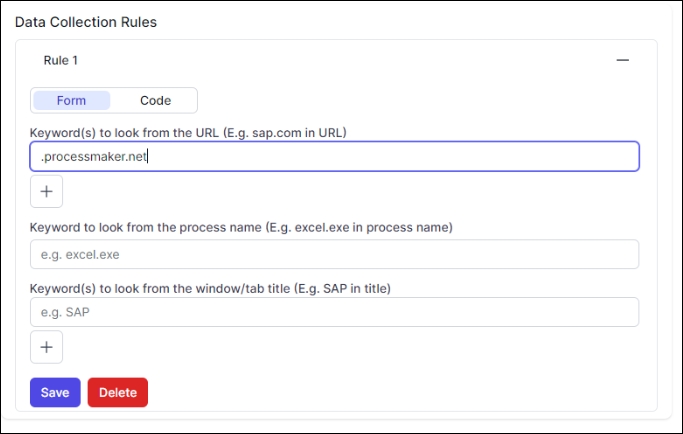
Task: Click the 'Data Collection Rules' heading
Action: click(x=86, y=21)
